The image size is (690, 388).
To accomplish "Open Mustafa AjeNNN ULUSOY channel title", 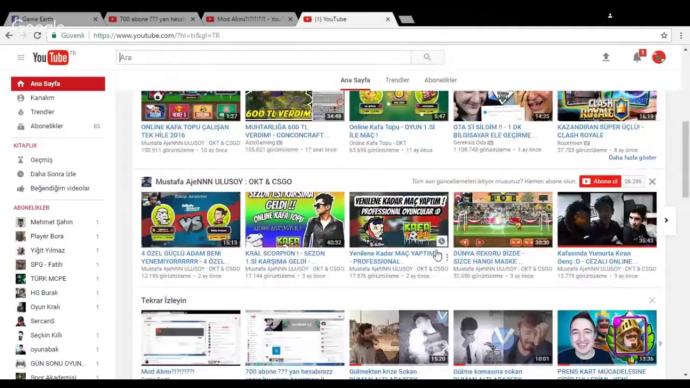I will coord(224,181).
